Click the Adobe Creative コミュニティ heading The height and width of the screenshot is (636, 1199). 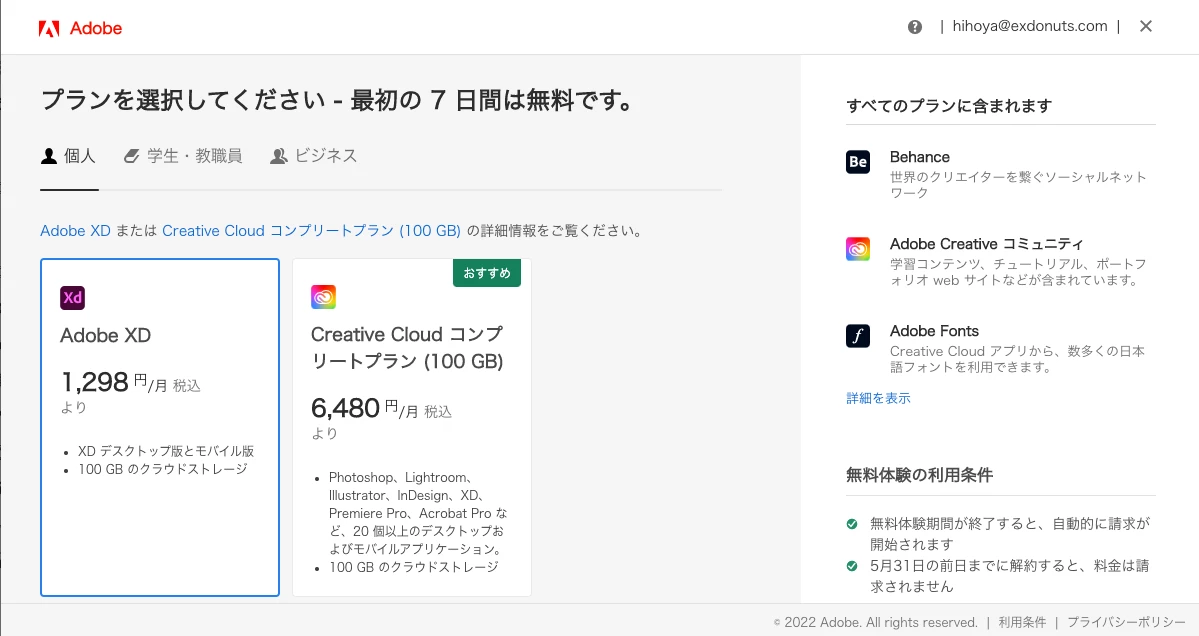[986, 244]
